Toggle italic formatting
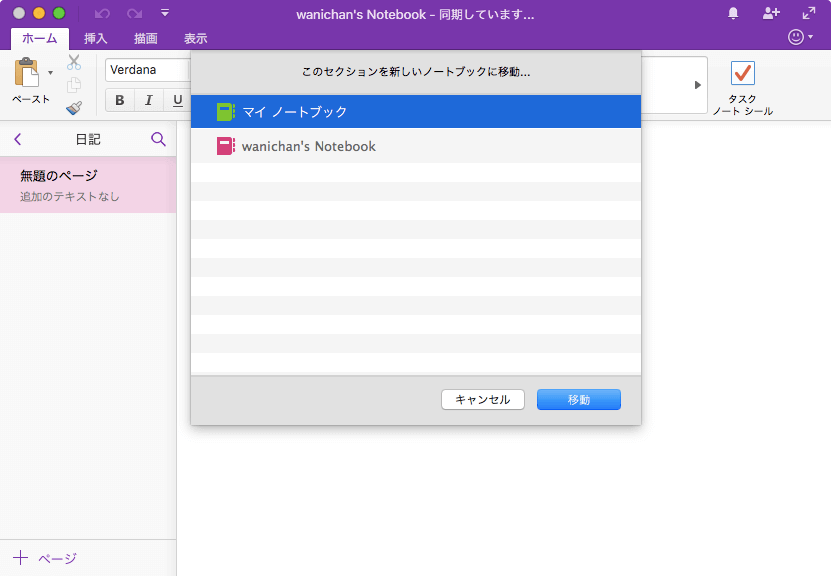This screenshot has width=831, height=576. point(149,100)
